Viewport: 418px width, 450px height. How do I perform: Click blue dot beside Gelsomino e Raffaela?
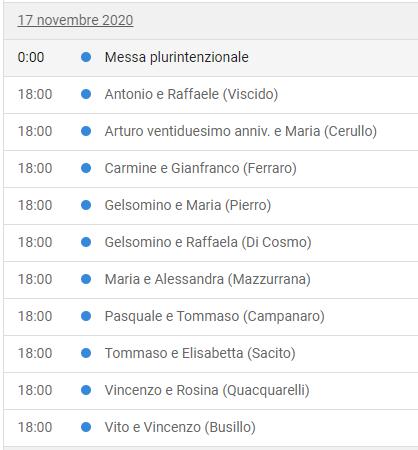coord(86,242)
